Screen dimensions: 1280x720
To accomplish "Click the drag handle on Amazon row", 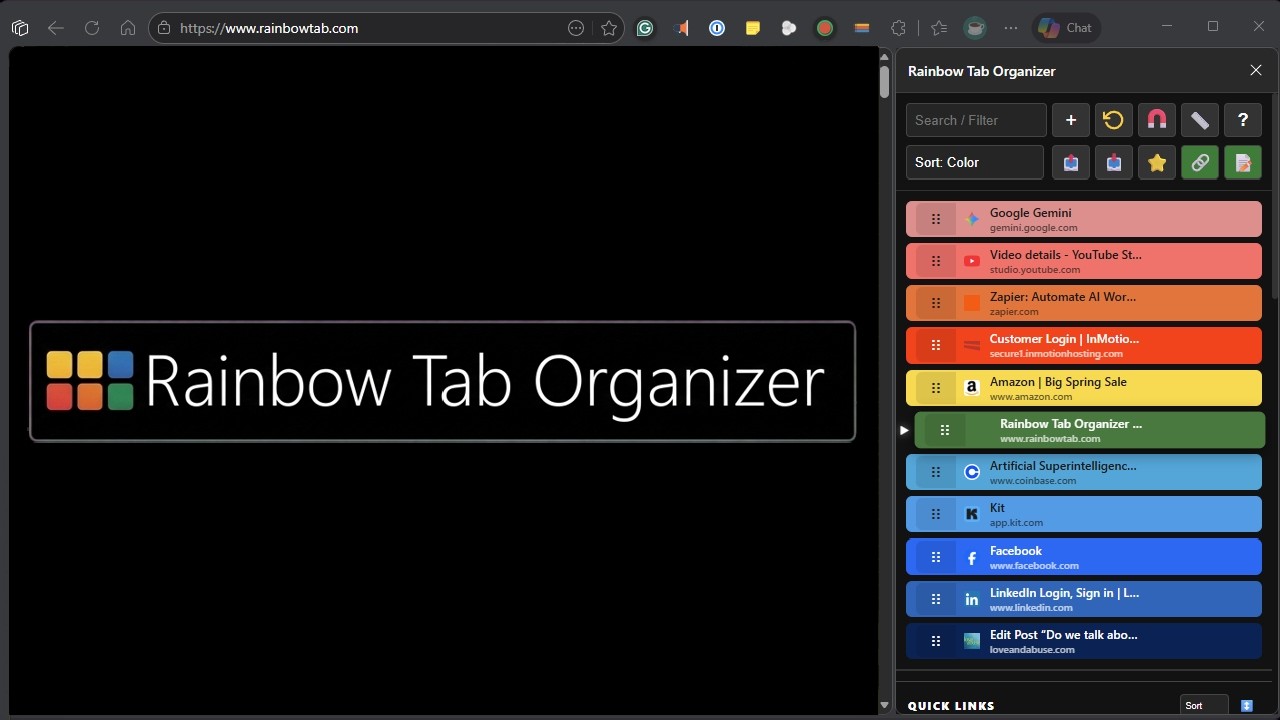I will [936, 388].
